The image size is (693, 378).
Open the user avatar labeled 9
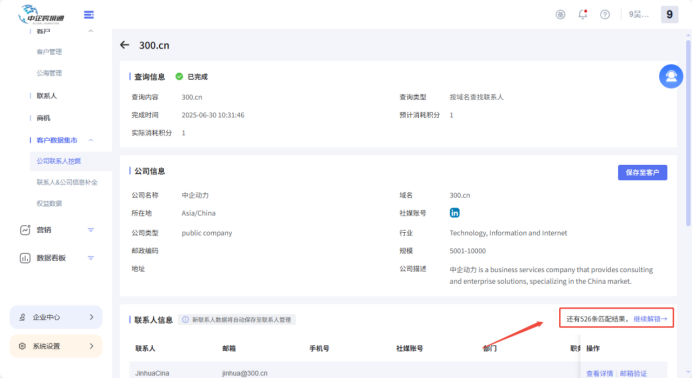[x=669, y=15]
